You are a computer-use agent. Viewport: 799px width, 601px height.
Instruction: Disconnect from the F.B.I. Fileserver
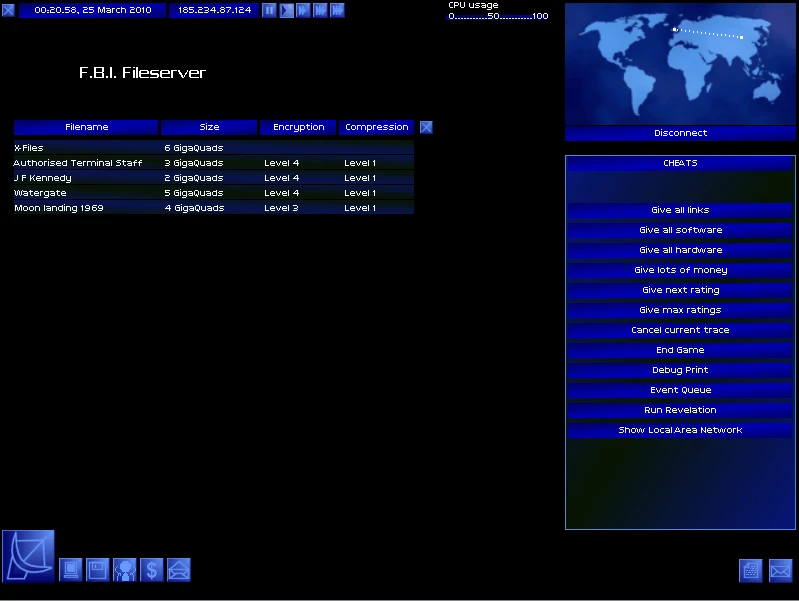(x=680, y=133)
